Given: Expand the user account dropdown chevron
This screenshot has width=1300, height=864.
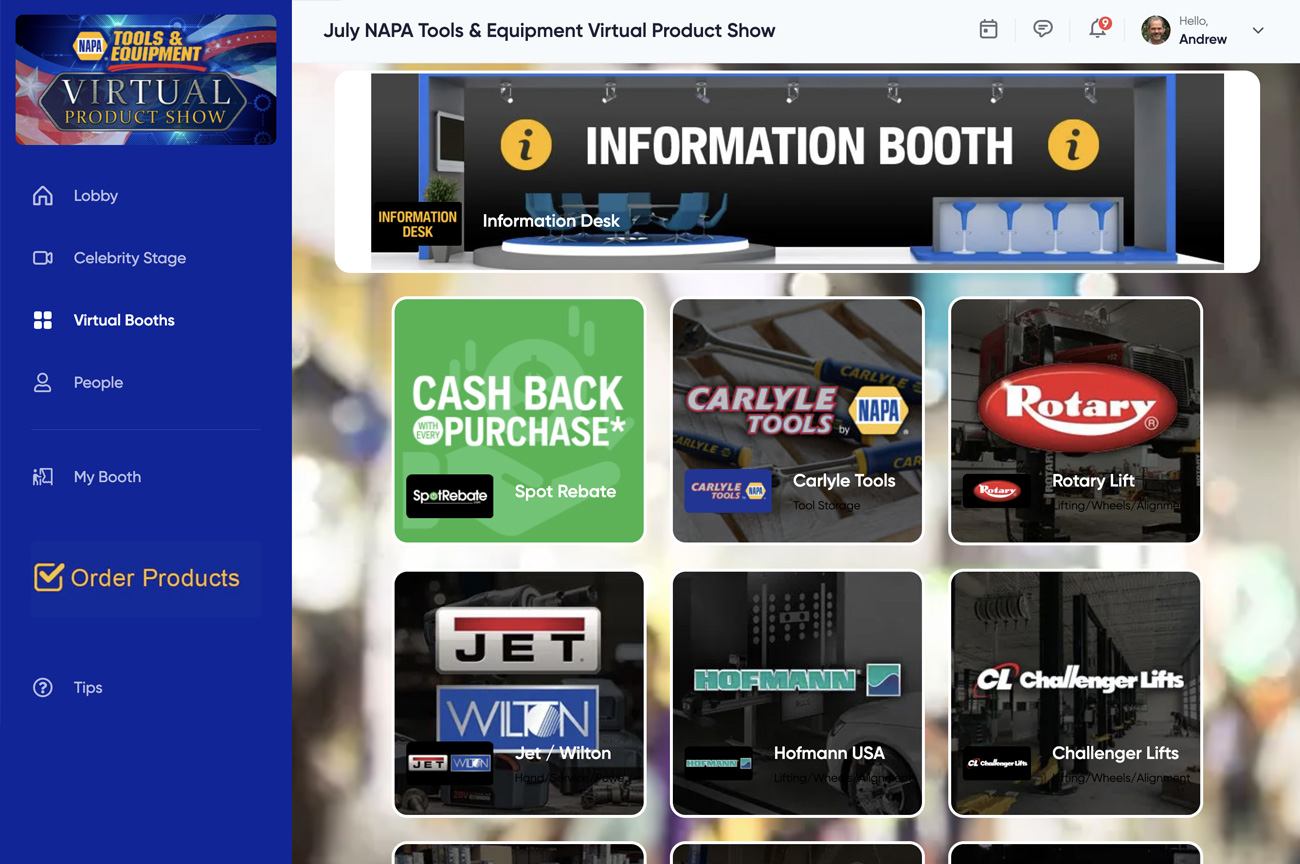Looking at the screenshot, I should (x=1258, y=31).
